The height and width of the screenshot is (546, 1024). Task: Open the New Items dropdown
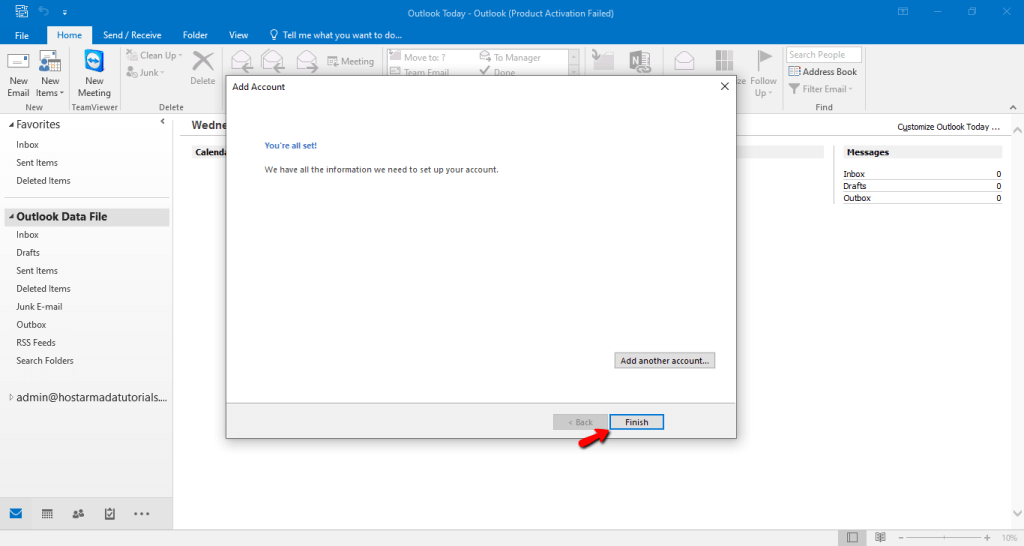[50, 75]
